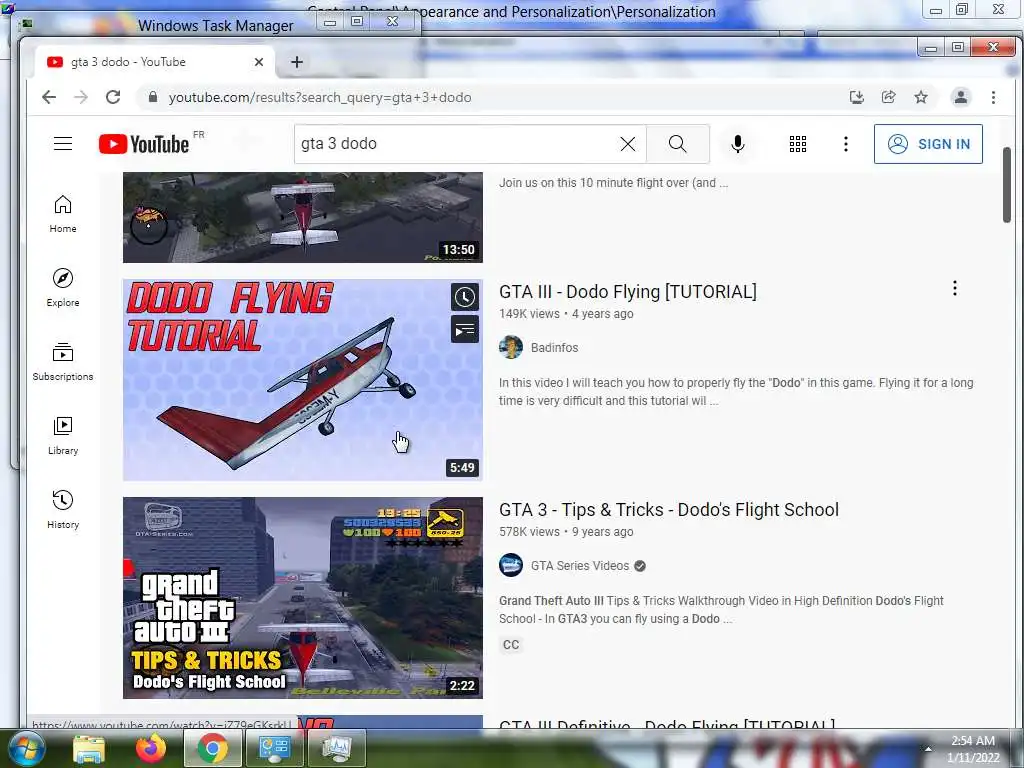Image resolution: width=1024 pixels, height=768 pixels.
Task: Open a new tab with plus button
Action: pyautogui.click(x=297, y=62)
